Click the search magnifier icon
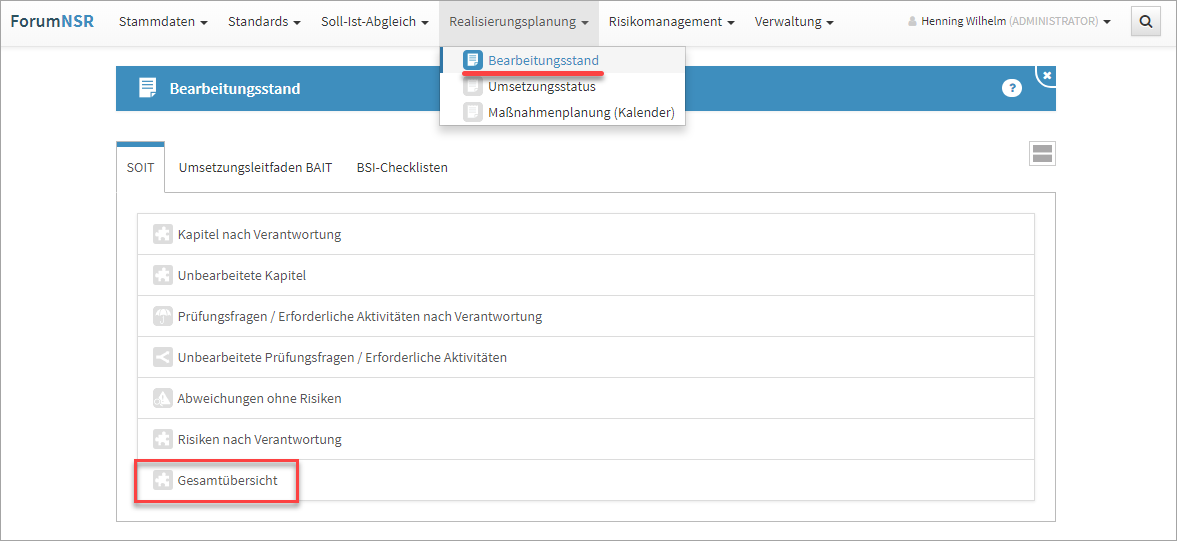This screenshot has width=1177, height=541. point(1145,21)
